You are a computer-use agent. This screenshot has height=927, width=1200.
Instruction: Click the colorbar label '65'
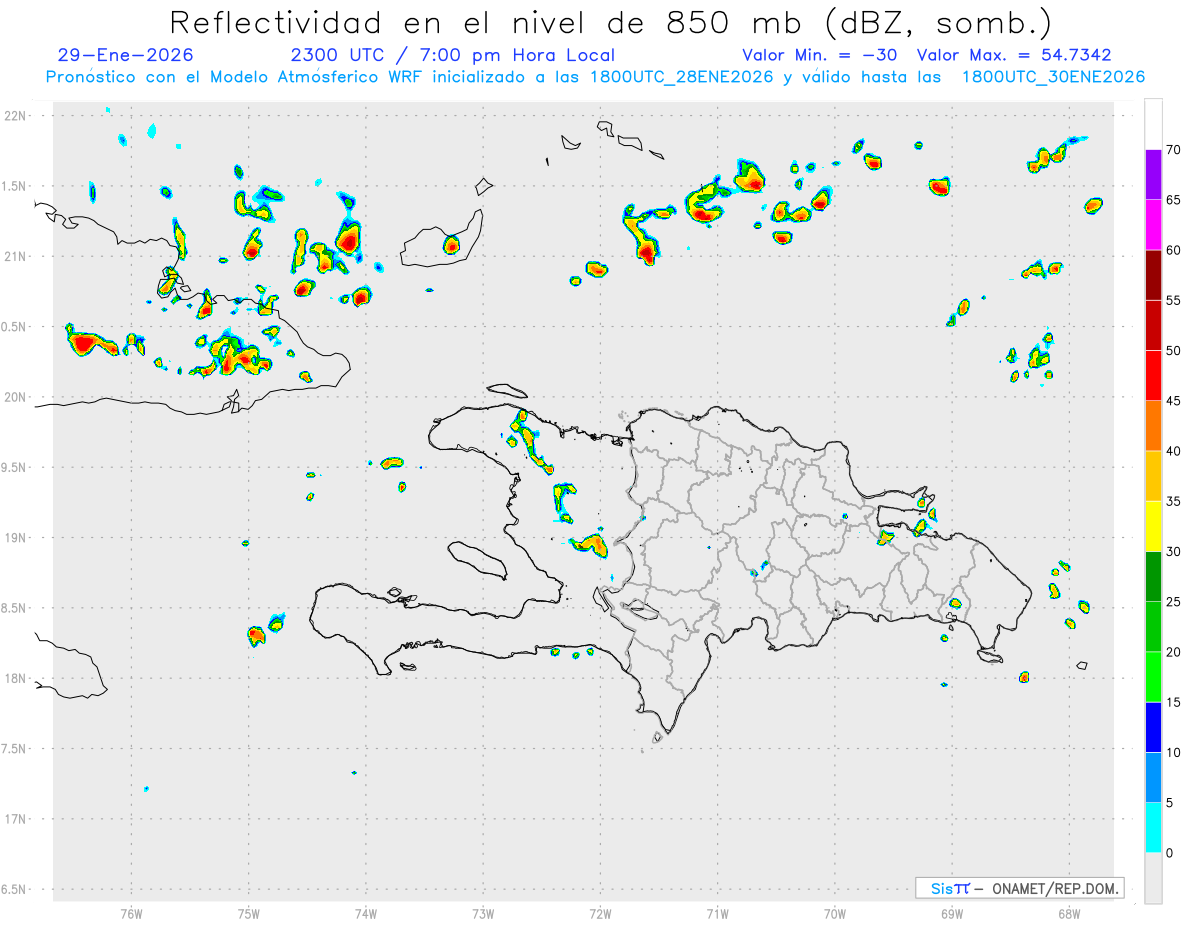pyautogui.click(x=1173, y=200)
